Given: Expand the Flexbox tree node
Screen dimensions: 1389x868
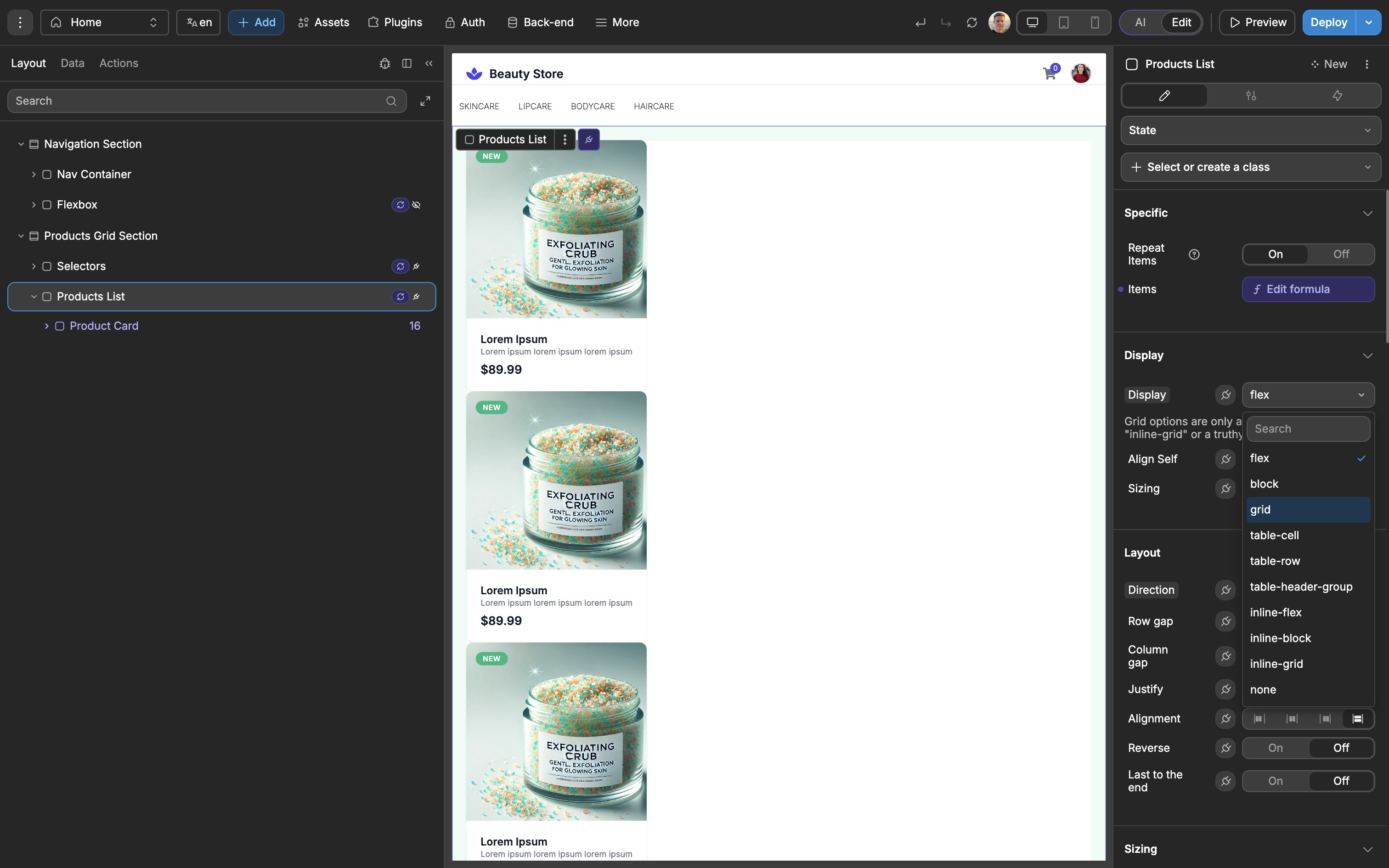Looking at the screenshot, I should (34, 205).
